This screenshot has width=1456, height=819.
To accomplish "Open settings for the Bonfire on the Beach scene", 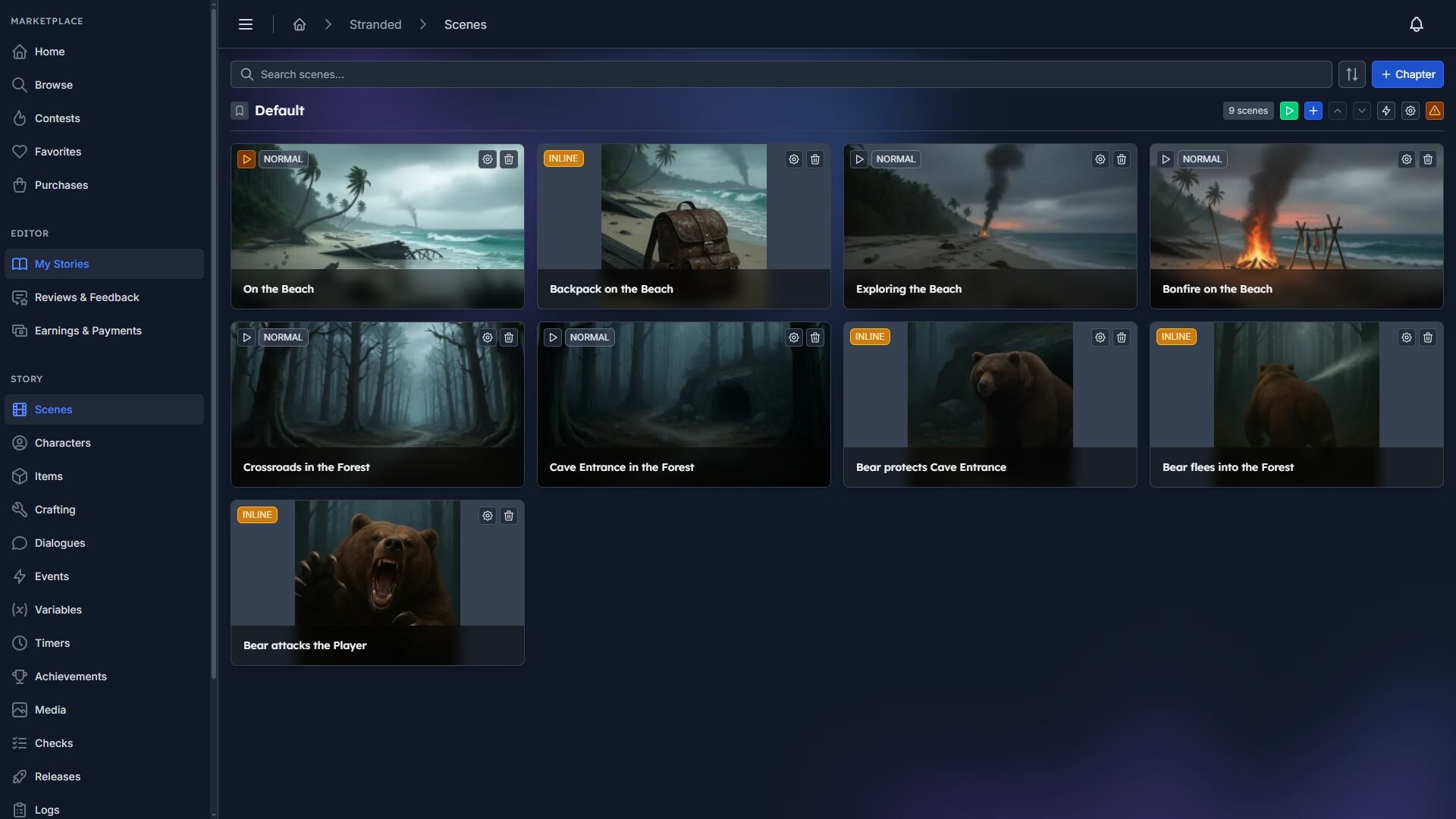I will pos(1407,159).
